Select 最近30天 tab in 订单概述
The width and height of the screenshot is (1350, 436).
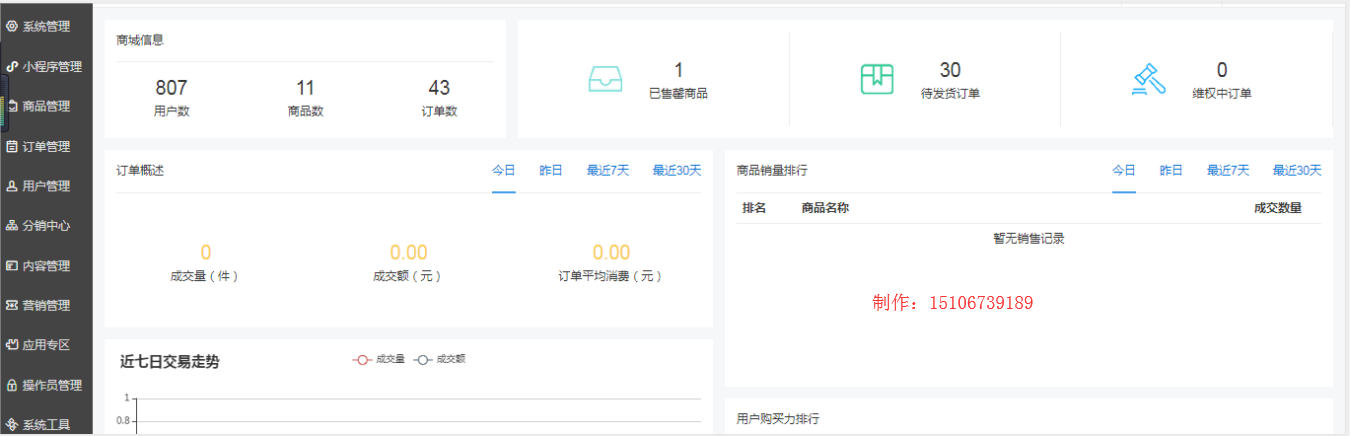coord(677,171)
